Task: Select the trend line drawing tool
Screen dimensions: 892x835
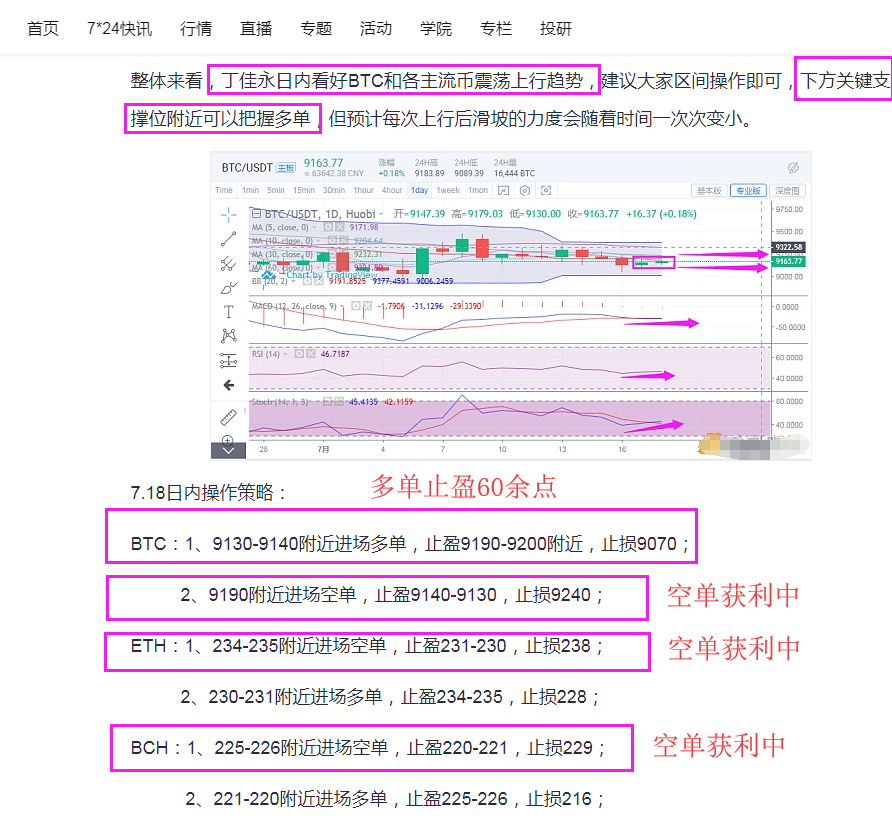Action: tap(229, 238)
